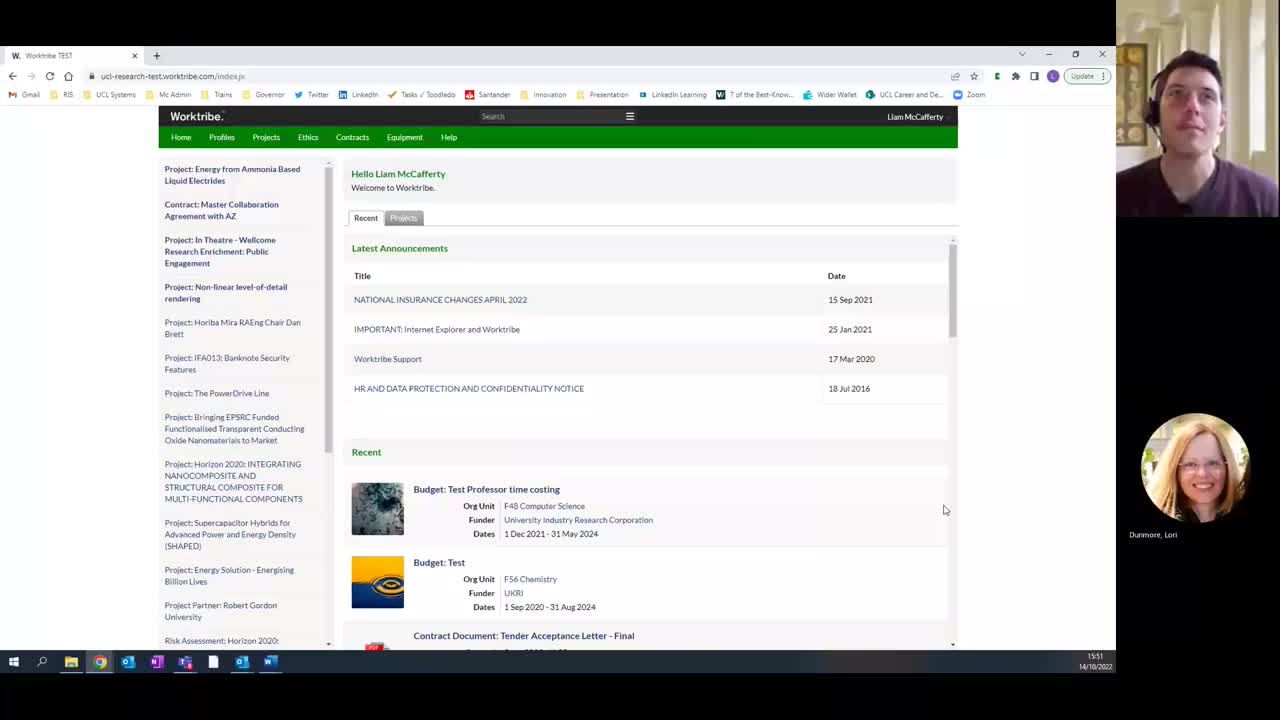Open the Liam McCafferty account menu
This screenshot has height=720, width=1280.
pos(914,117)
